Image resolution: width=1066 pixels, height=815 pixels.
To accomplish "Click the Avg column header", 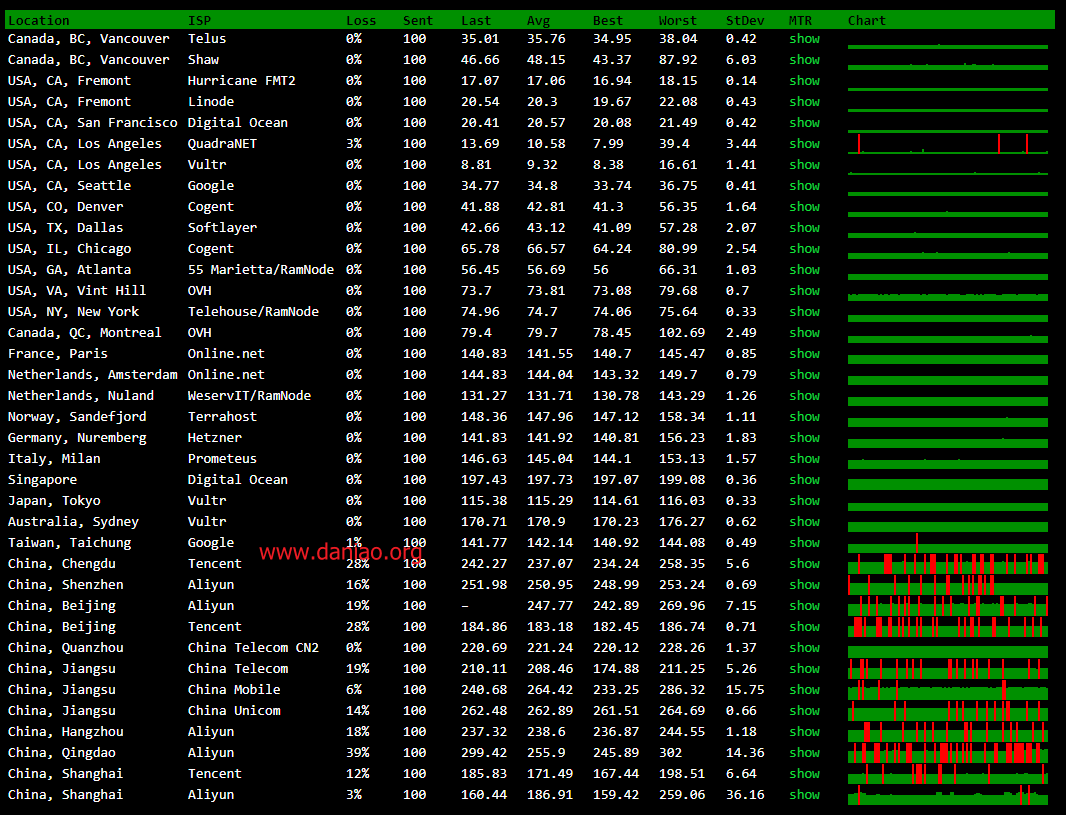I will (538, 20).
